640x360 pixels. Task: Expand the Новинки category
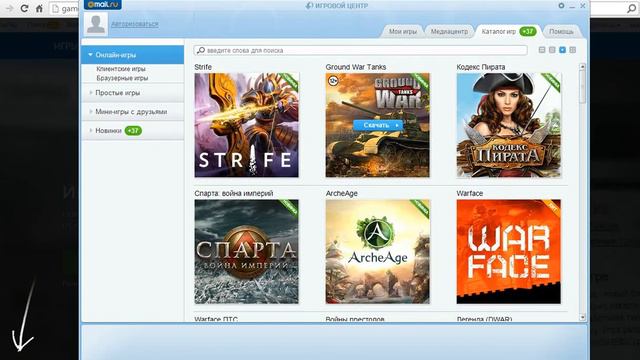(x=133, y=131)
